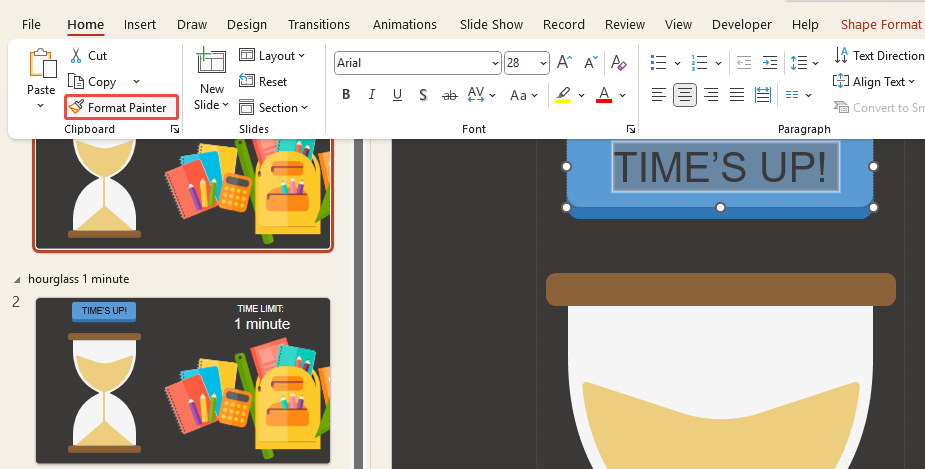This screenshot has height=469, width=925.
Task: Open the Shape Format tab
Action: click(881, 24)
